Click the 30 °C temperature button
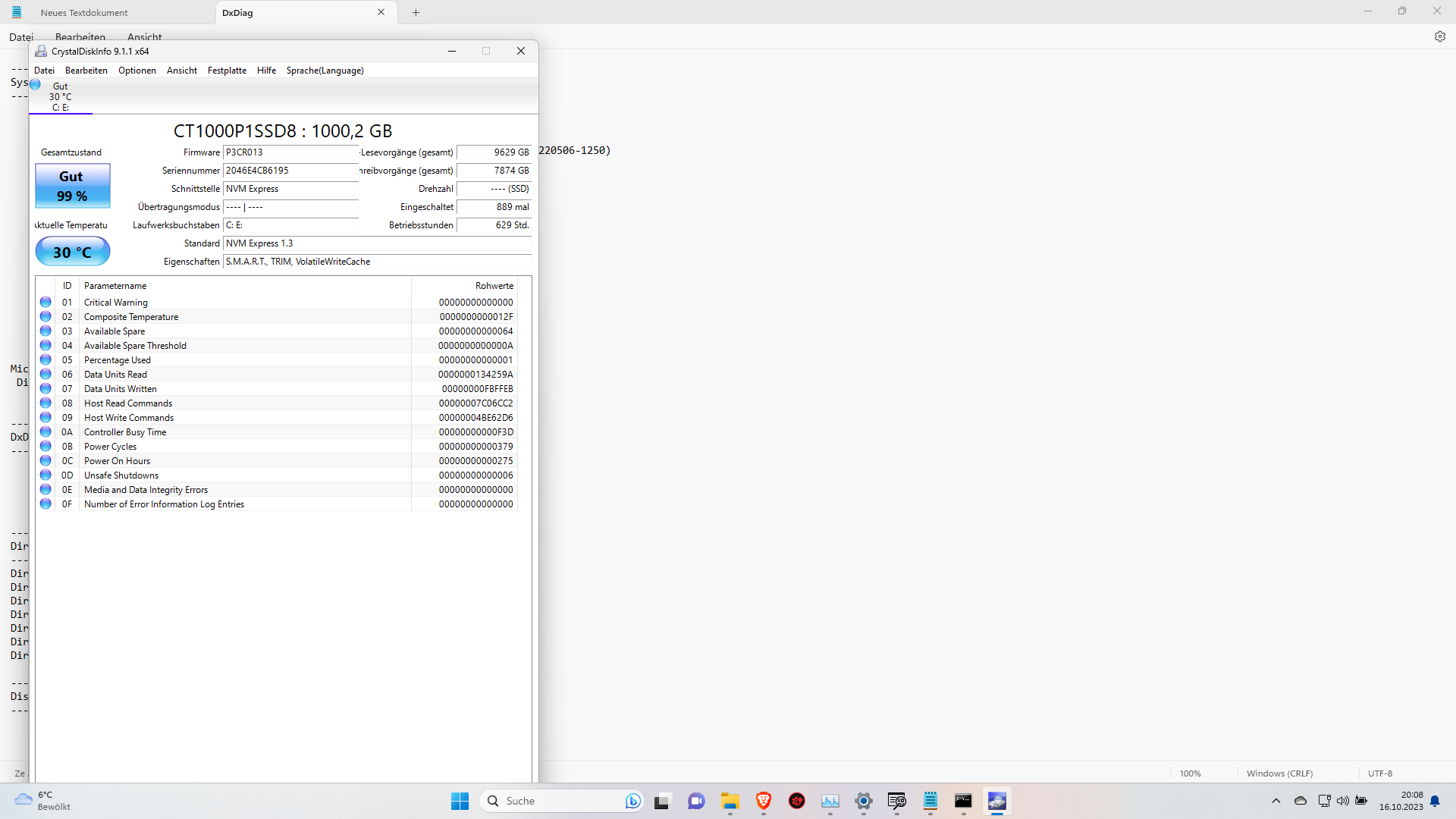The width and height of the screenshot is (1456, 819). pyautogui.click(x=73, y=252)
